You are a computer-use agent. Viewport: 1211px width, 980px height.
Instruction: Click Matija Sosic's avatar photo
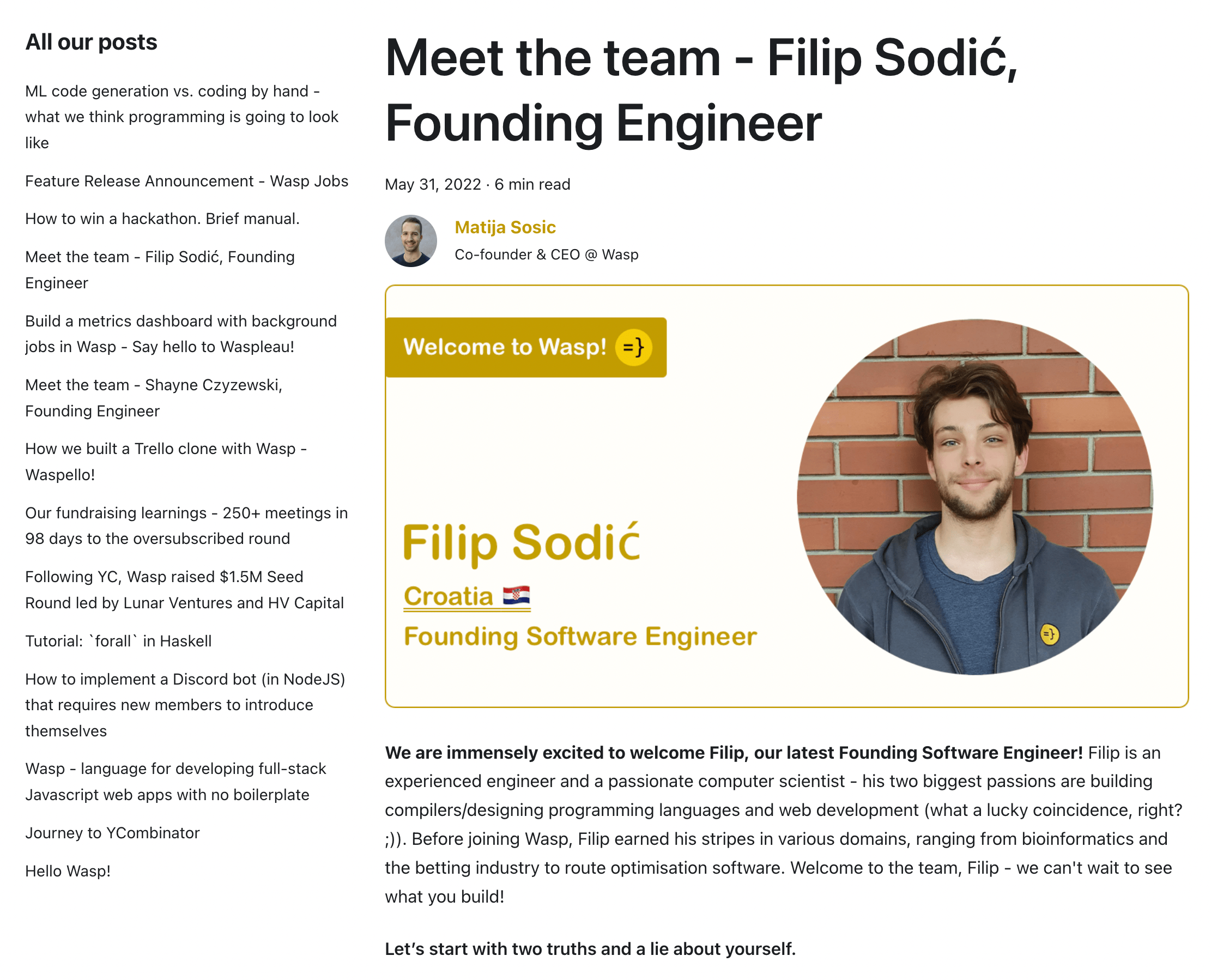411,240
